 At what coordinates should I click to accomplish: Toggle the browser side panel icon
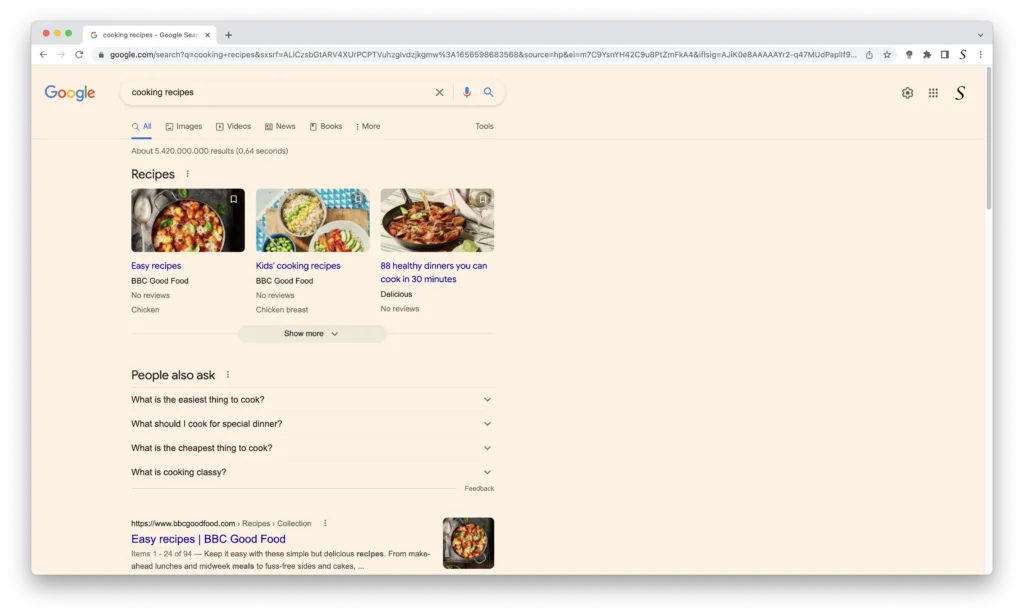coord(944,55)
